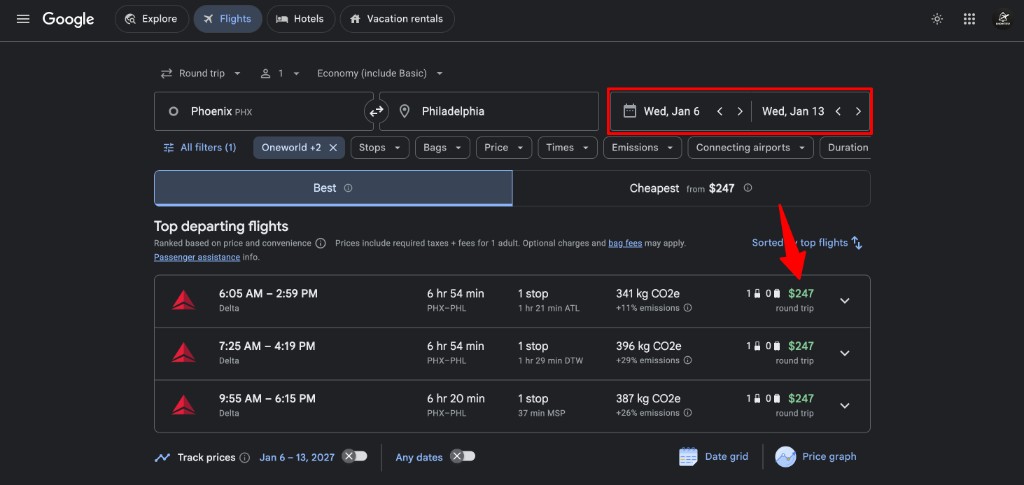
Task: Show ranking info icon beside convenience
Action: click(x=321, y=243)
